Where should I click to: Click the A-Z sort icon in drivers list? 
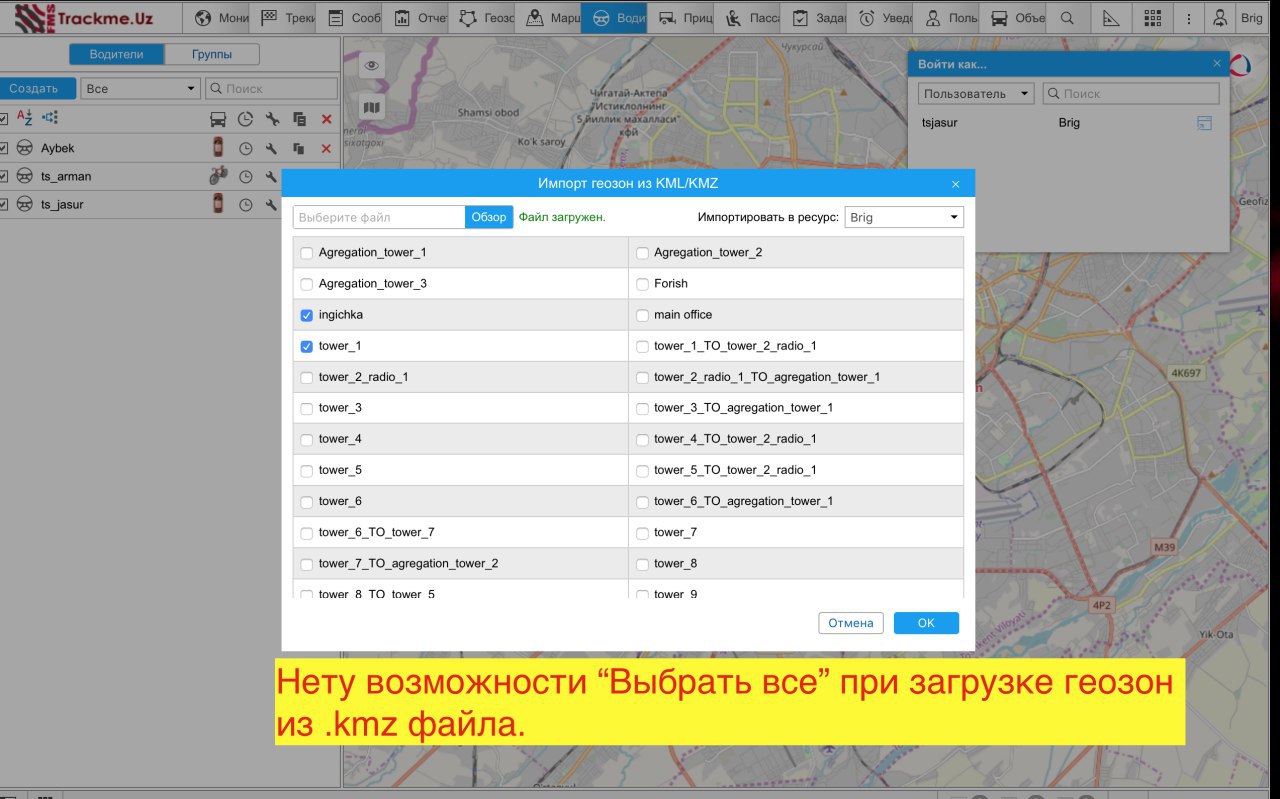pyautogui.click(x=25, y=118)
